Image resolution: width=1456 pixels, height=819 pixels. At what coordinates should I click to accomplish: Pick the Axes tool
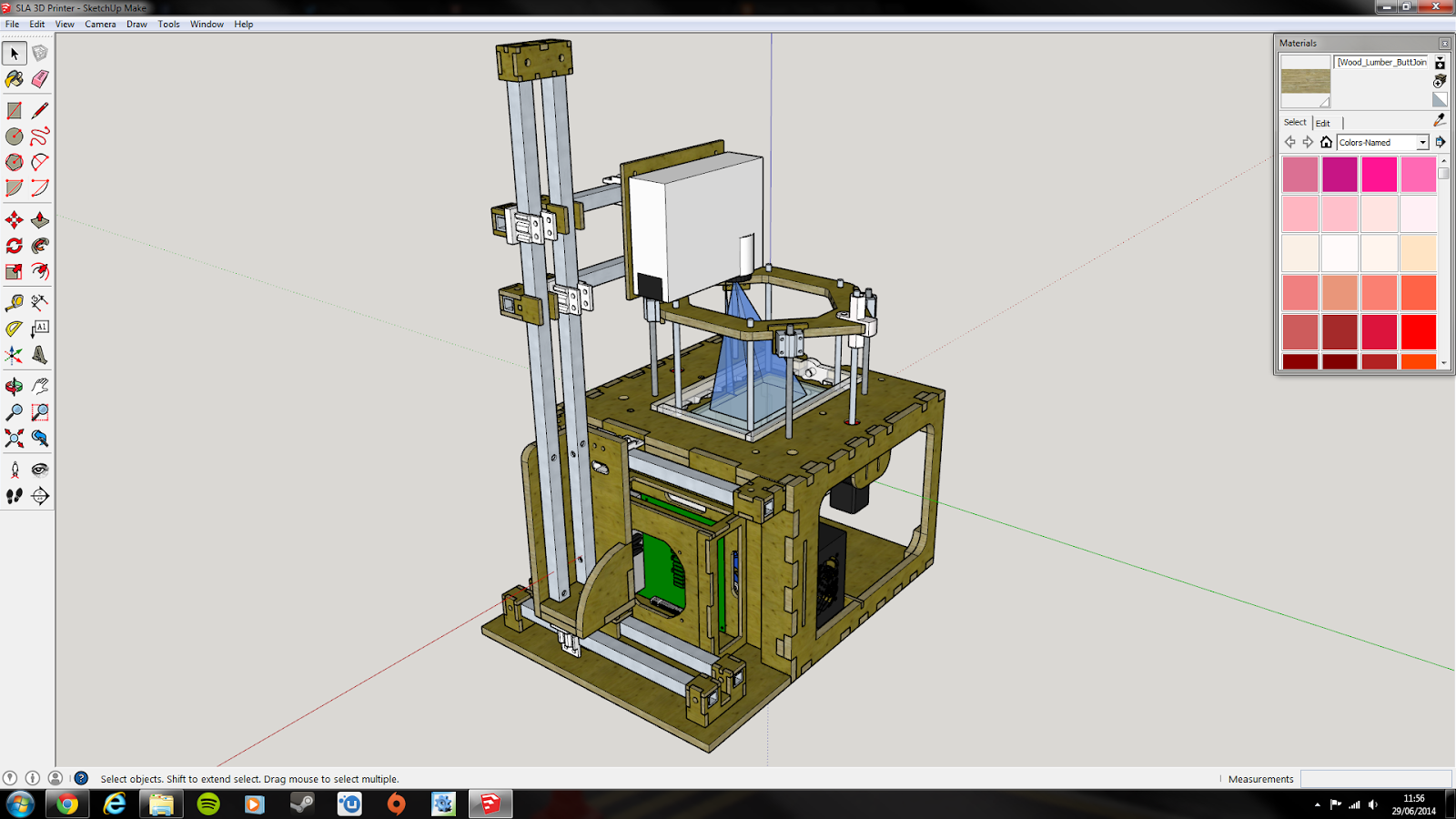(15, 355)
